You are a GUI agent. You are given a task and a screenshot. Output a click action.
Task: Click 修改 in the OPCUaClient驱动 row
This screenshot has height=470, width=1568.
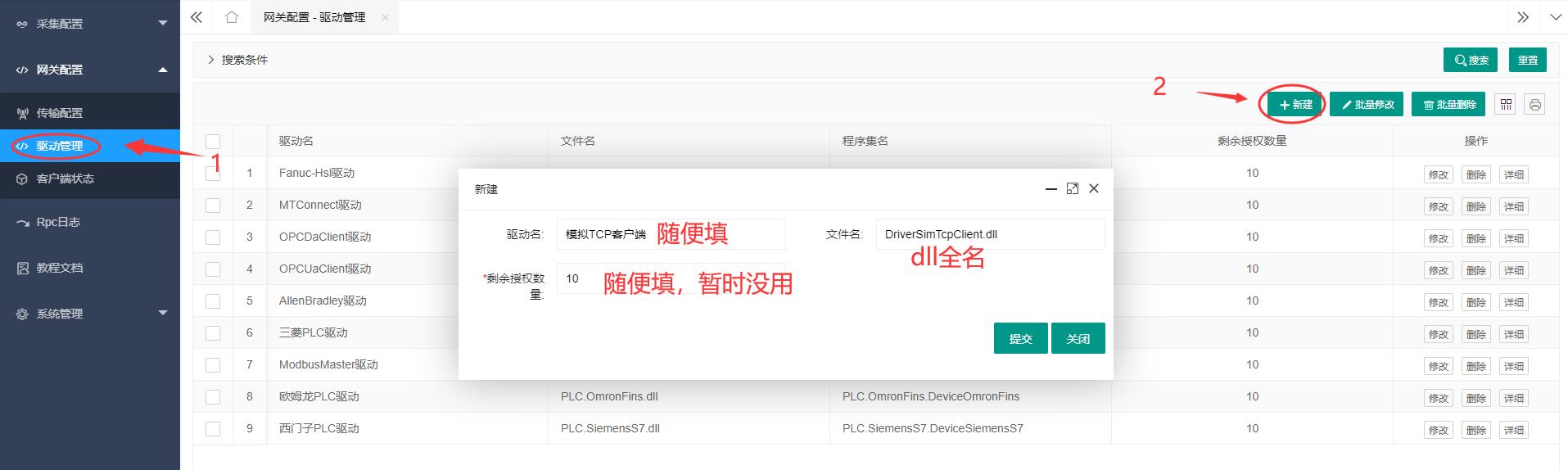1439,270
